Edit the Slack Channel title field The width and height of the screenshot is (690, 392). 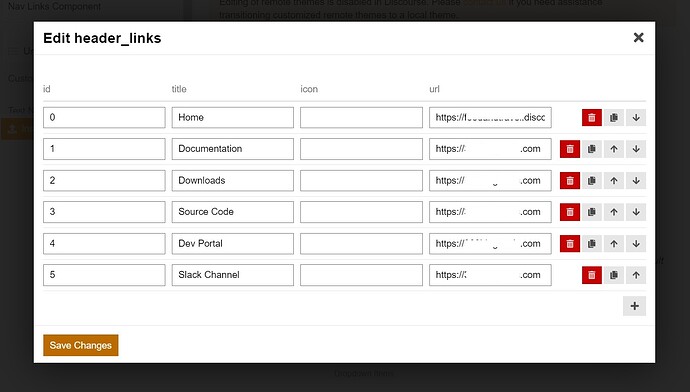(233, 275)
